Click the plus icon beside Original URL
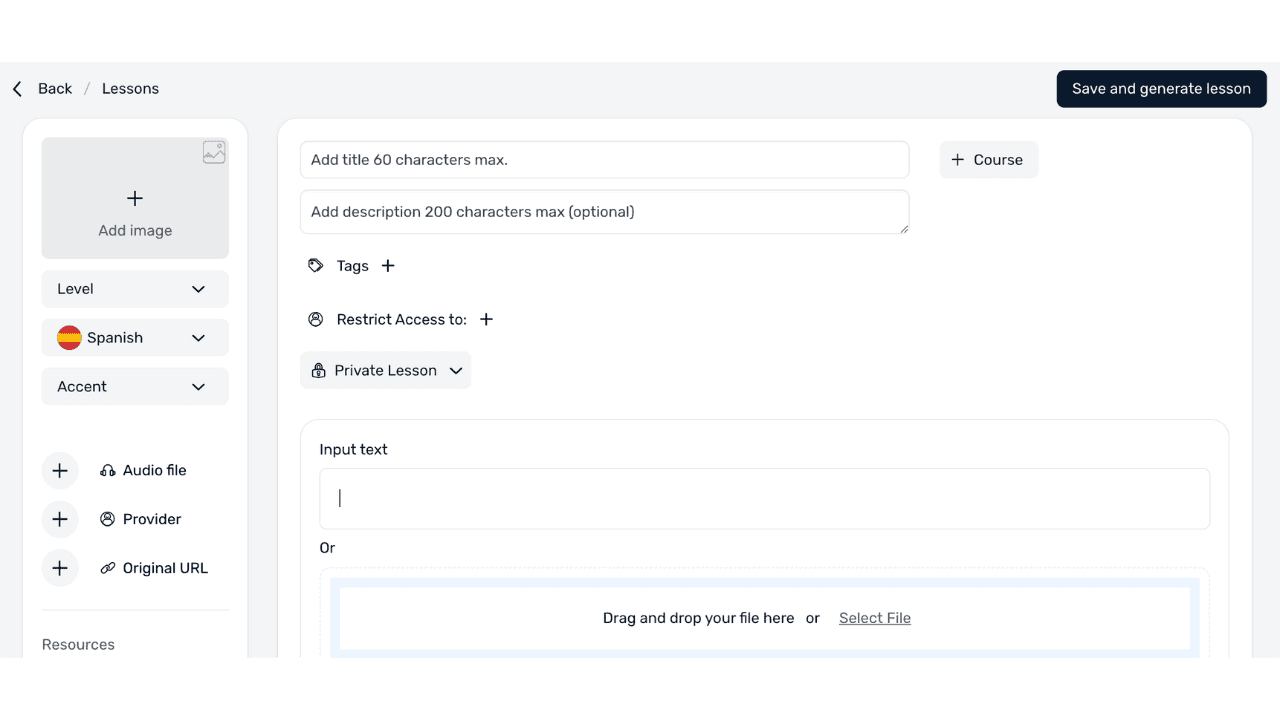 [x=60, y=568]
